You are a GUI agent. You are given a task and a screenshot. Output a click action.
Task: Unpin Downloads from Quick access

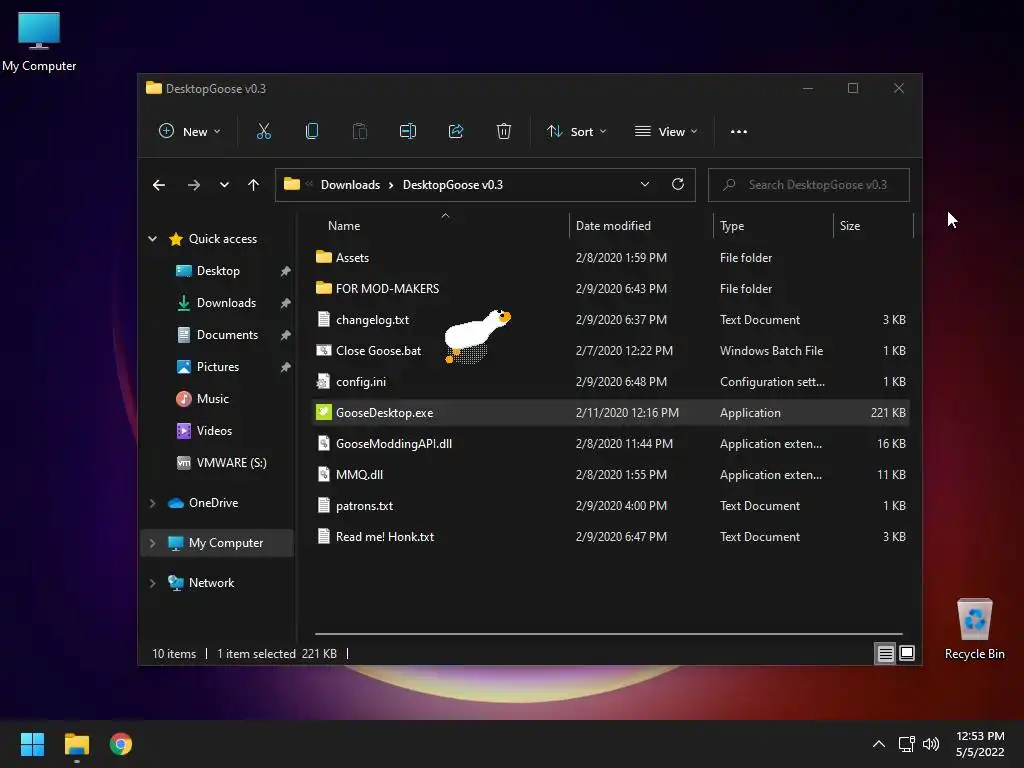pos(285,303)
